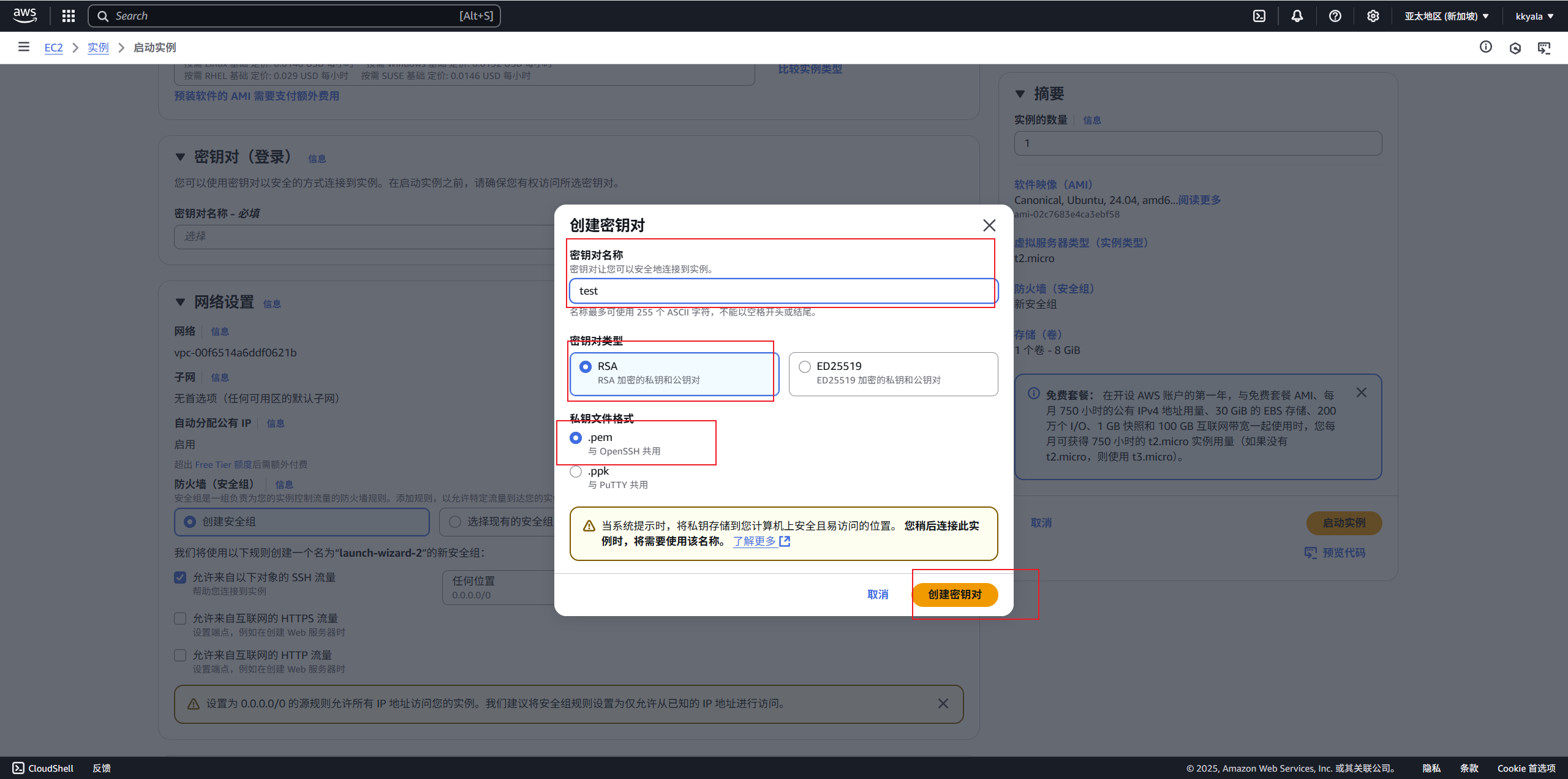This screenshot has width=1568, height=779.
Task: Open 信息 link next to 密钥对（登录）
Action: coord(317,159)
